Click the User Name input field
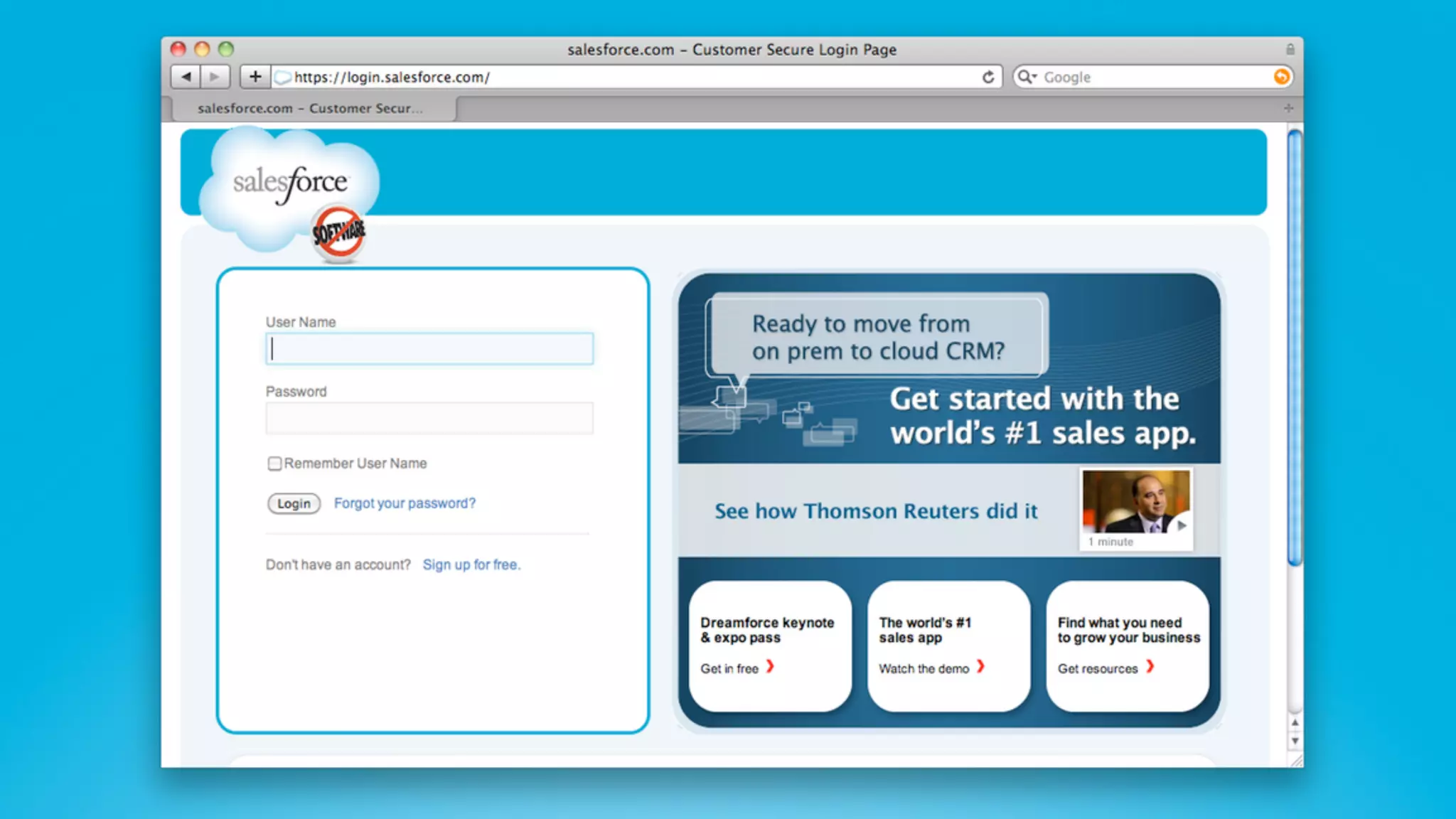 coord(429,348)
